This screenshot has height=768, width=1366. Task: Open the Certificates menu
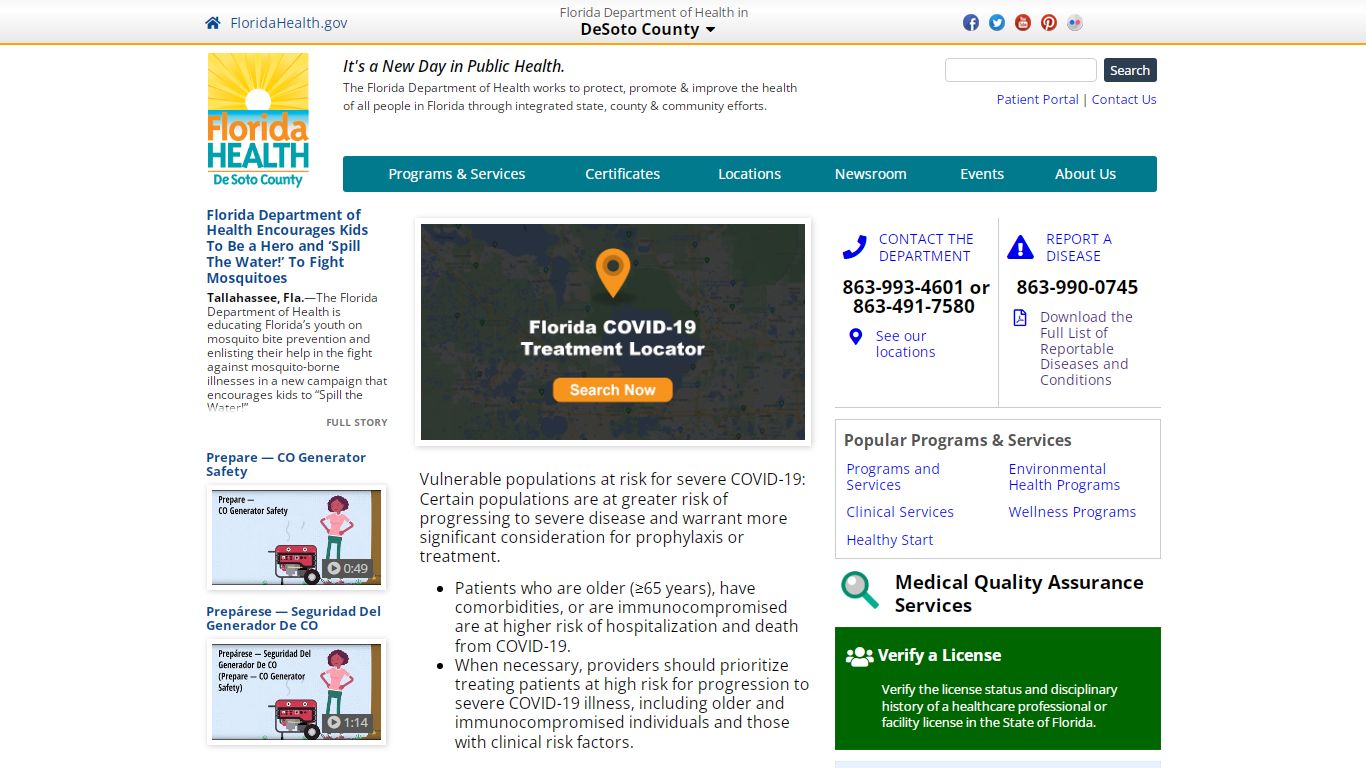tap(623, 174)
